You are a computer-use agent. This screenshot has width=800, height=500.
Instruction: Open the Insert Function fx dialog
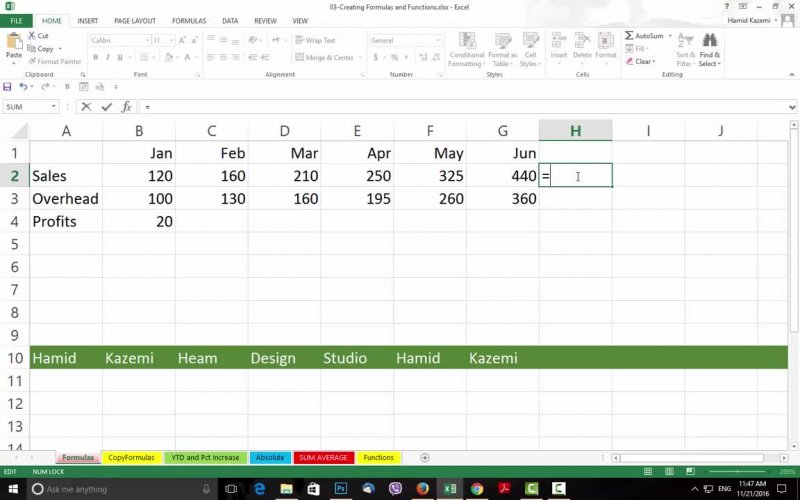[x=126, y=107]
